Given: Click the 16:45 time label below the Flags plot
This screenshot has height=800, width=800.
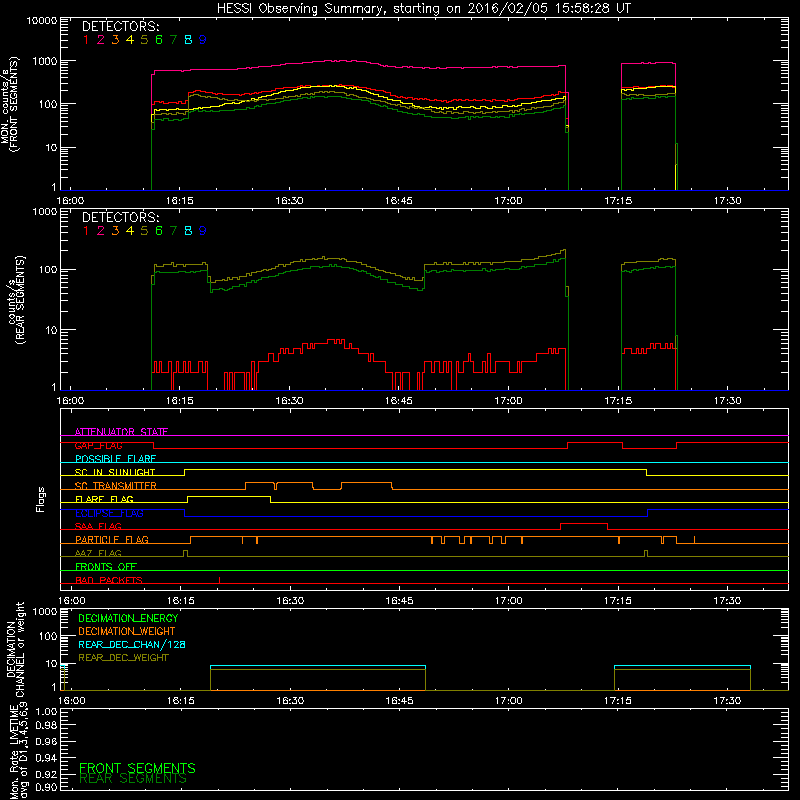Looking at the screenshot, I should click(x=399, y=601).
